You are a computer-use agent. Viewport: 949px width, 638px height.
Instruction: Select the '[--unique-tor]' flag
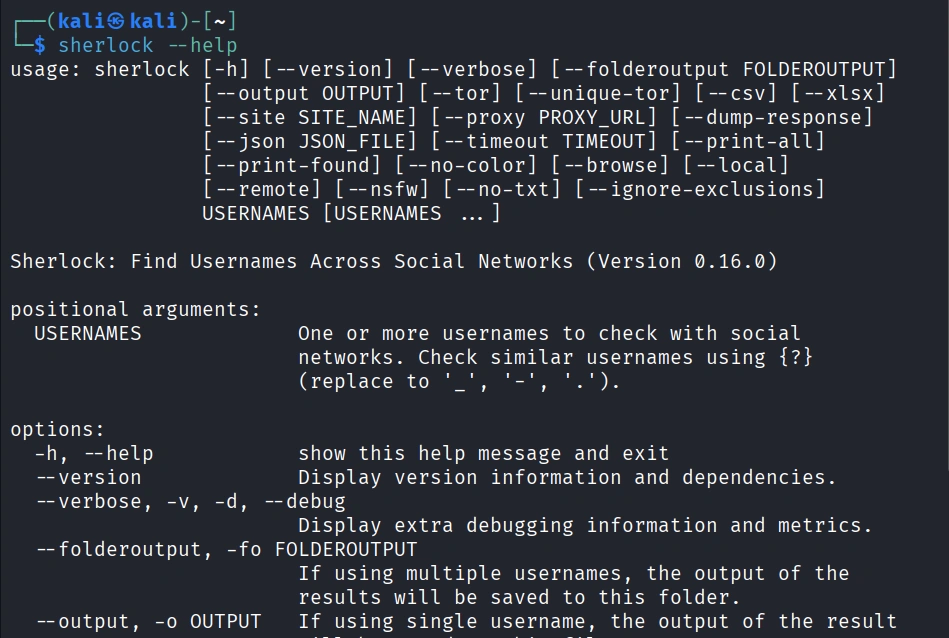(x=598, y=94)
